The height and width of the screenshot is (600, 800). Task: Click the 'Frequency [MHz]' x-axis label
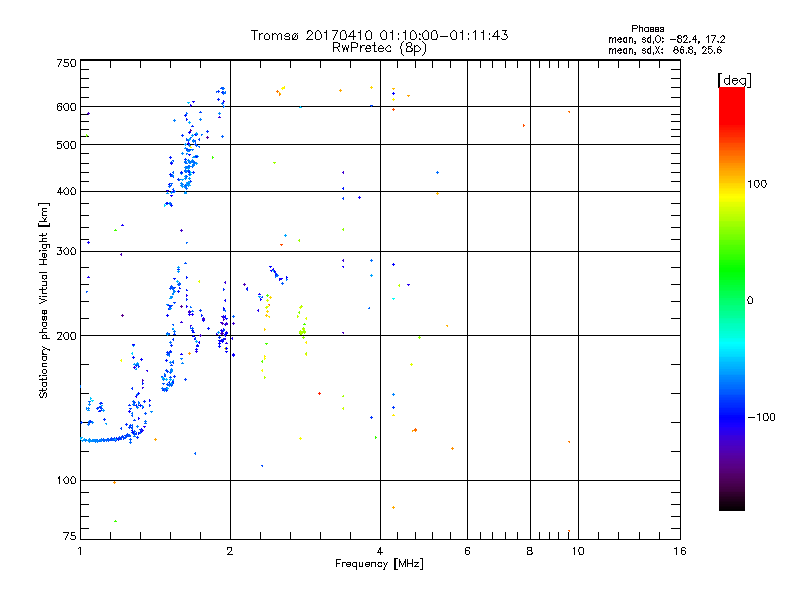coord(379,564)
